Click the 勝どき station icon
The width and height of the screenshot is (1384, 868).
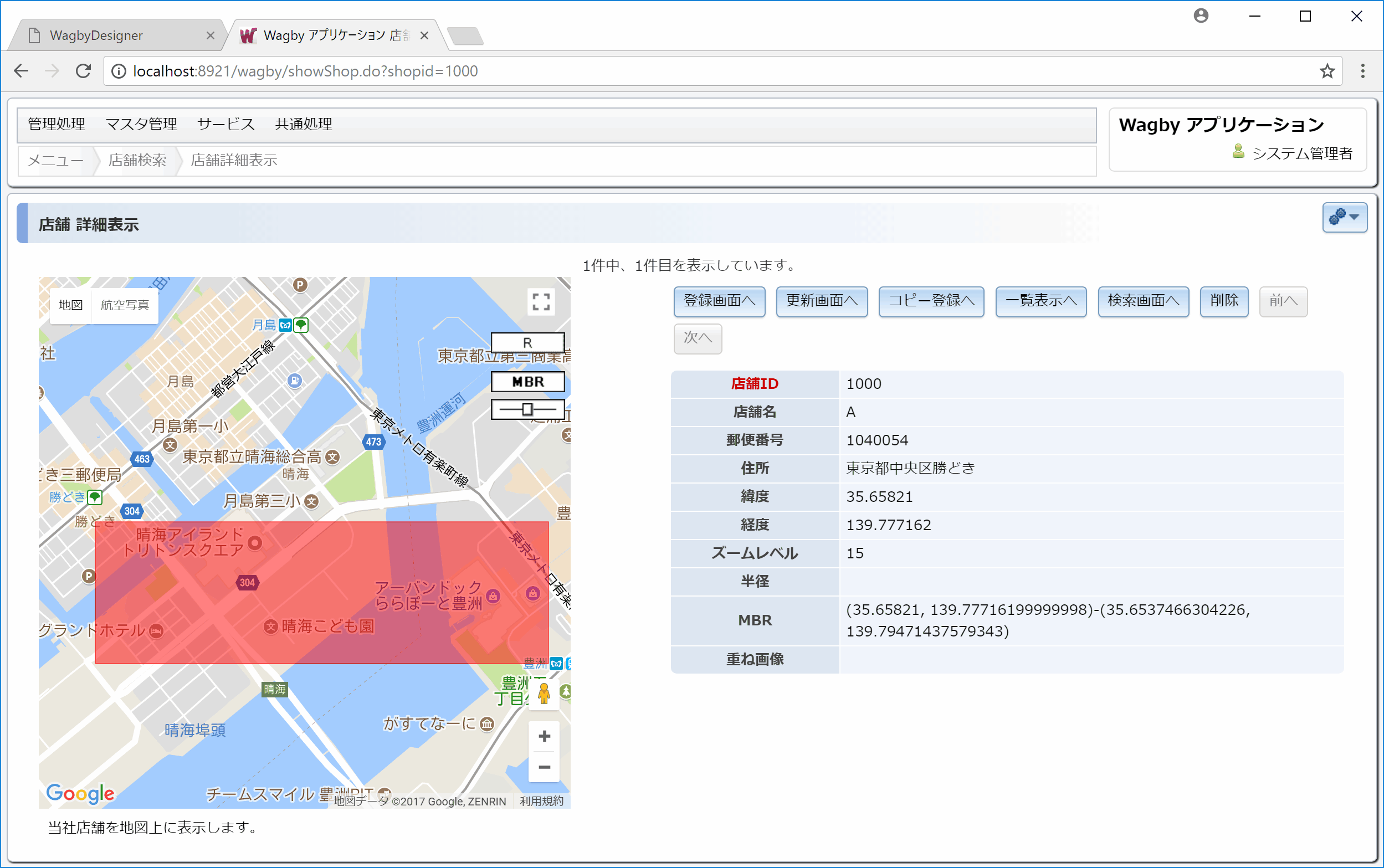[x=95, y=497]
